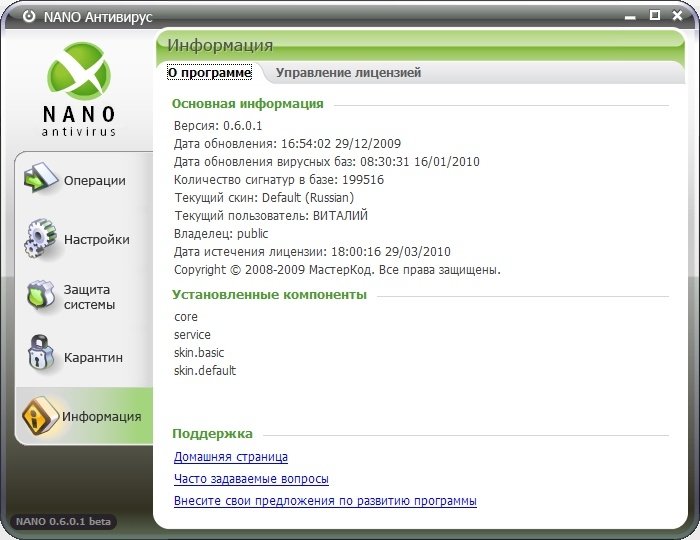Click the Версия: 0.6.0.1 line

click(x=218, y=125)
